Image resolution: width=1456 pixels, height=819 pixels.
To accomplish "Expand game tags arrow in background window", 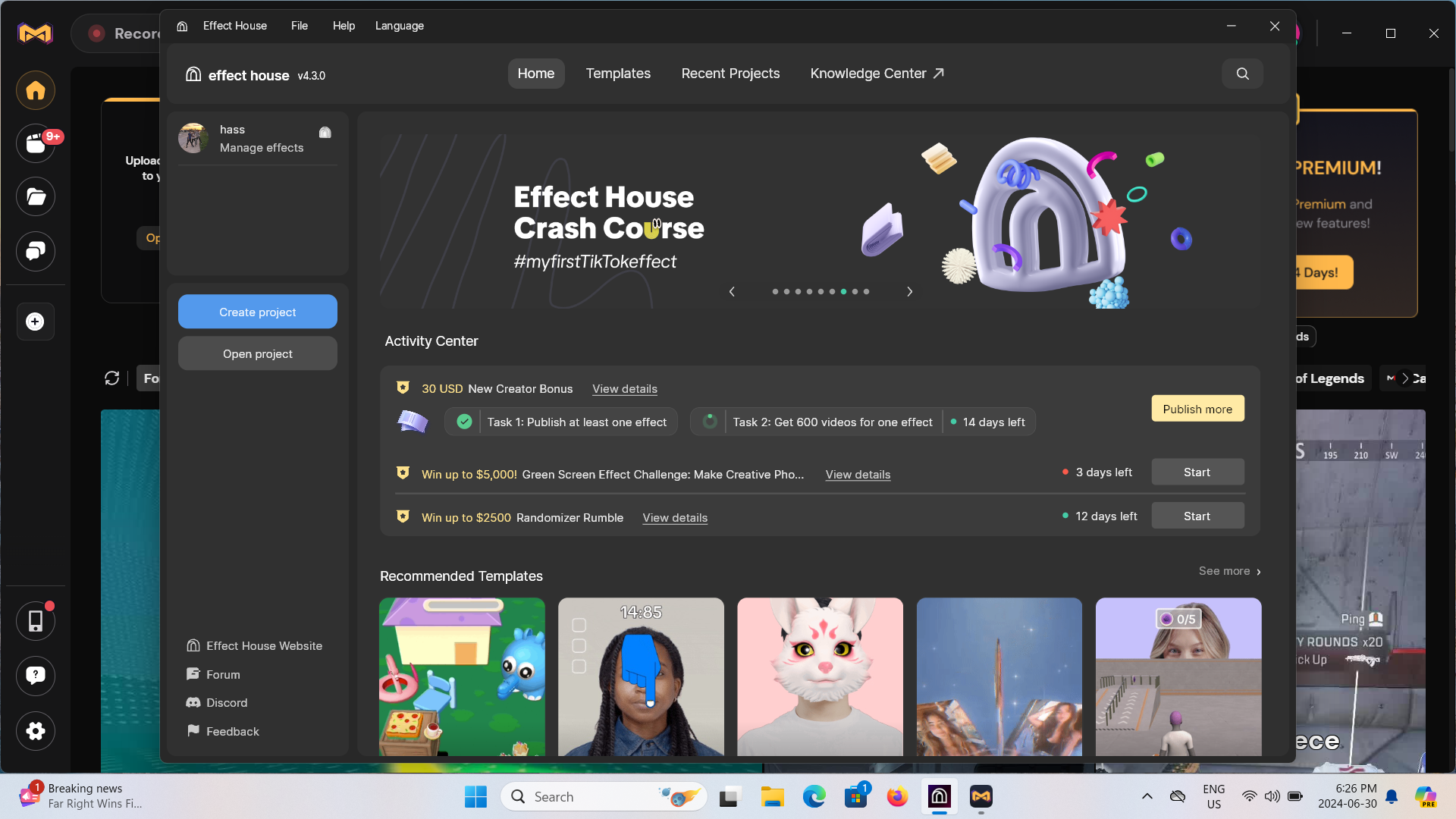I will pos(1405,378).
